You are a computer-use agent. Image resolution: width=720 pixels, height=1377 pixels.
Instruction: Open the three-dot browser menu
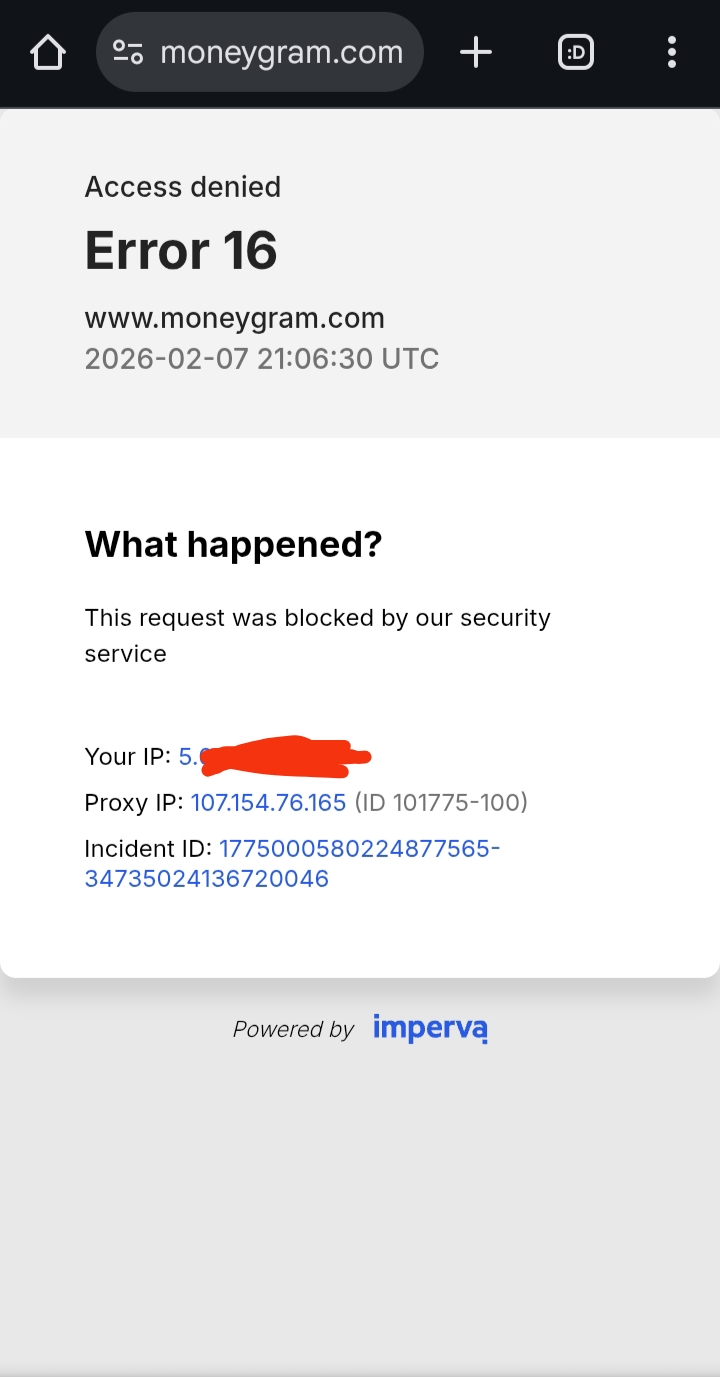coord(671,52)
